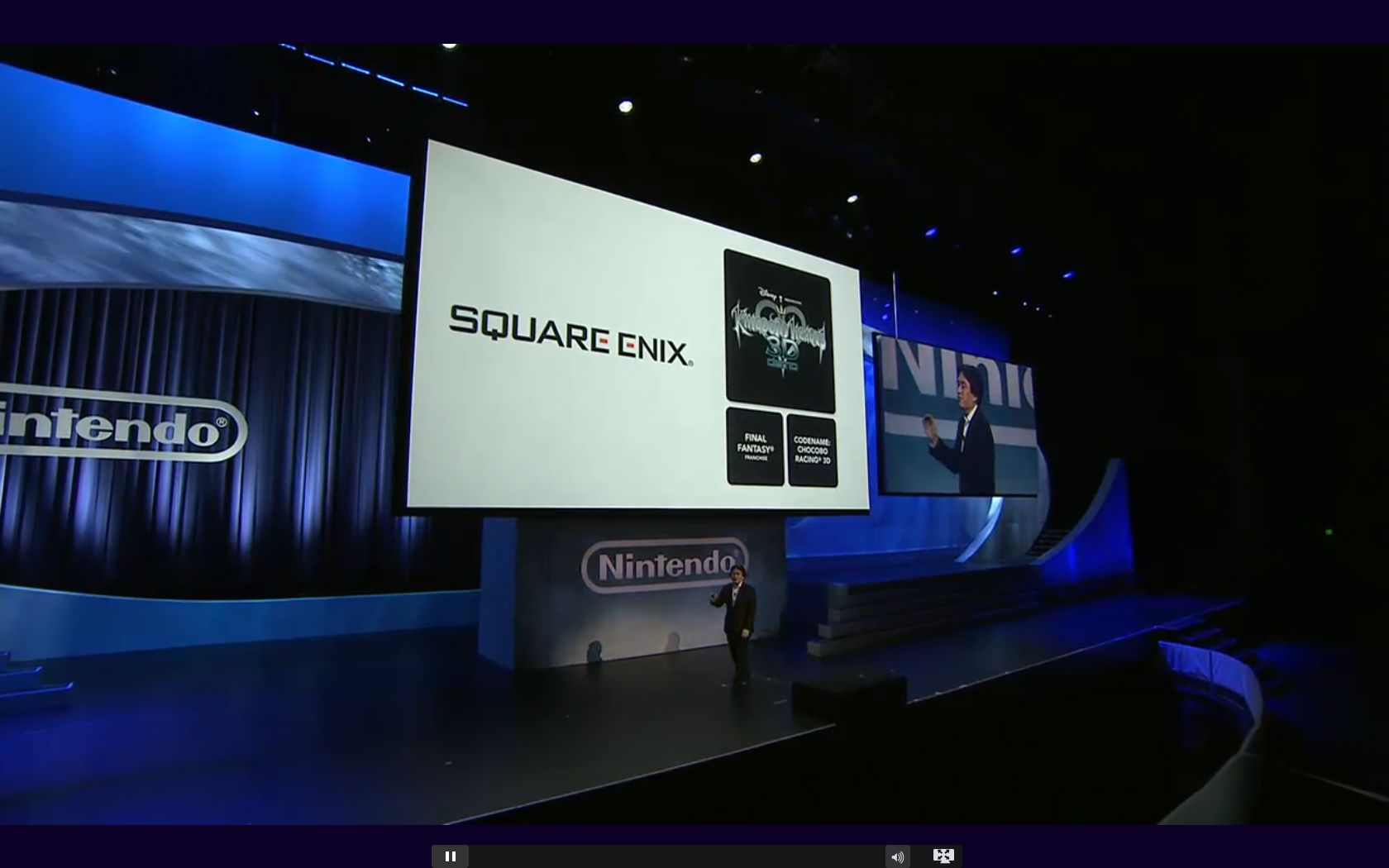Pause the video playback

coord(451,856)
